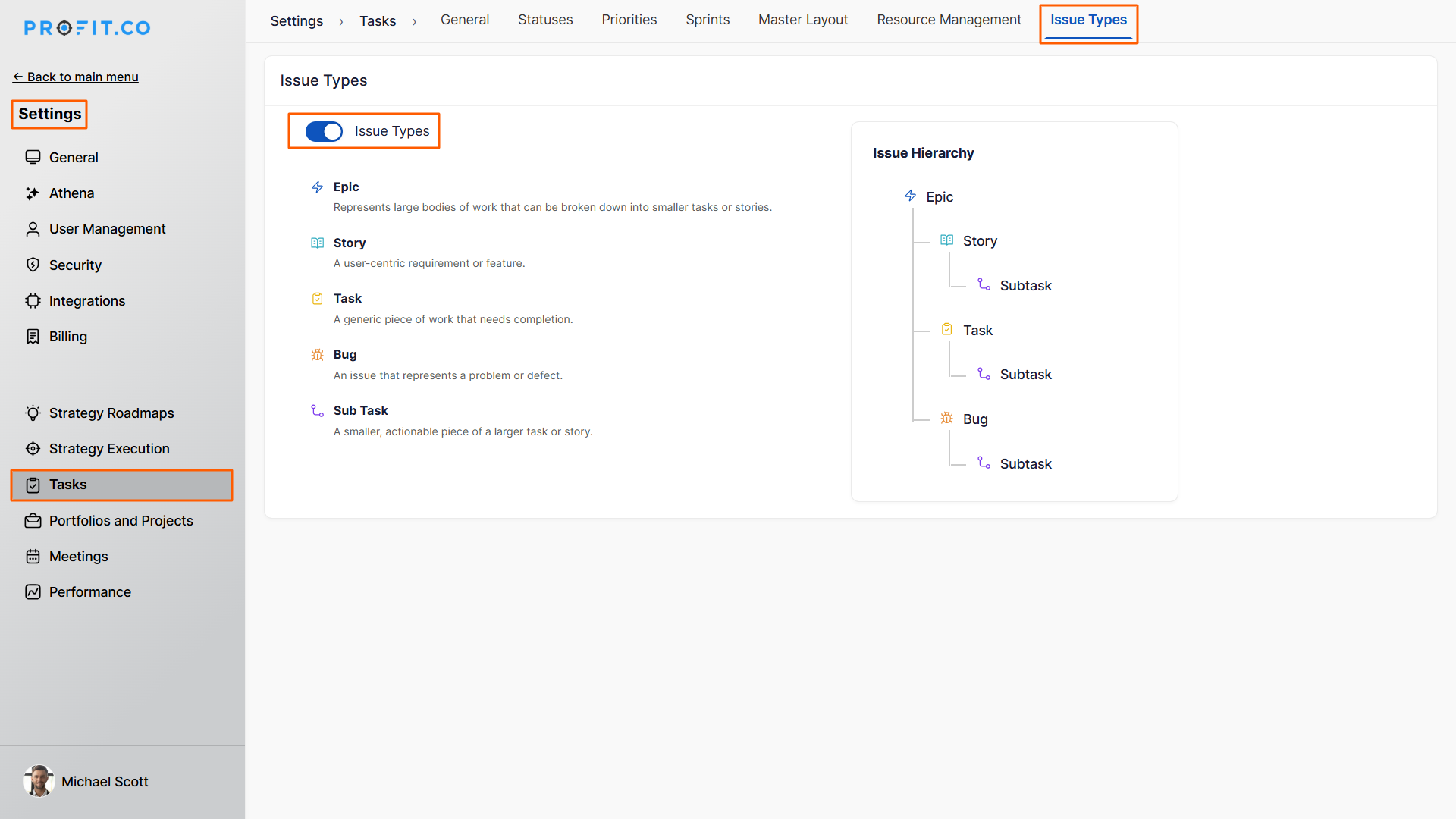
Task: Click the Bug icon in issue list
Action: 317,355
